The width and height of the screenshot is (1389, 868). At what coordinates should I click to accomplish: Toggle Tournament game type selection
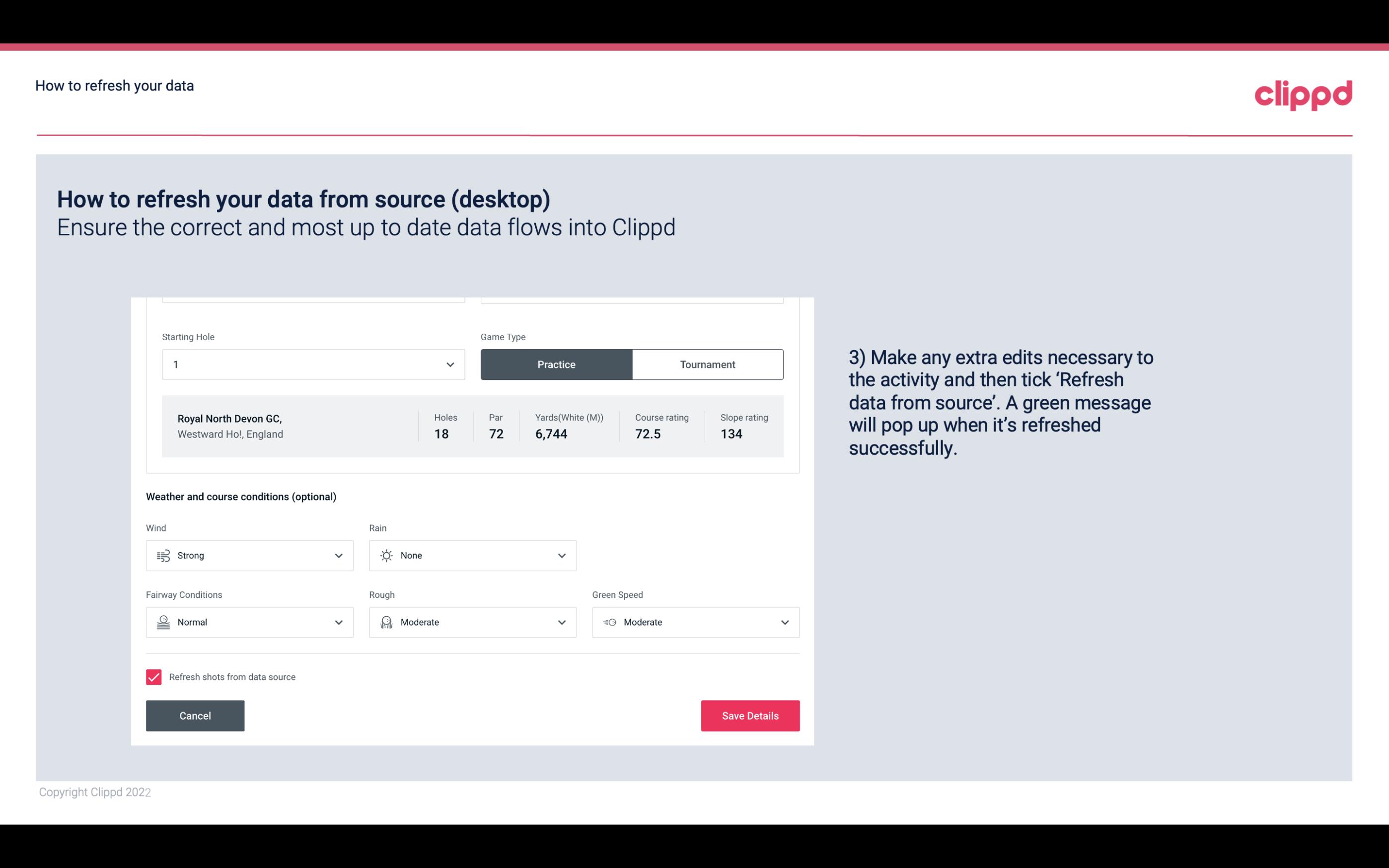pos(707,363)
